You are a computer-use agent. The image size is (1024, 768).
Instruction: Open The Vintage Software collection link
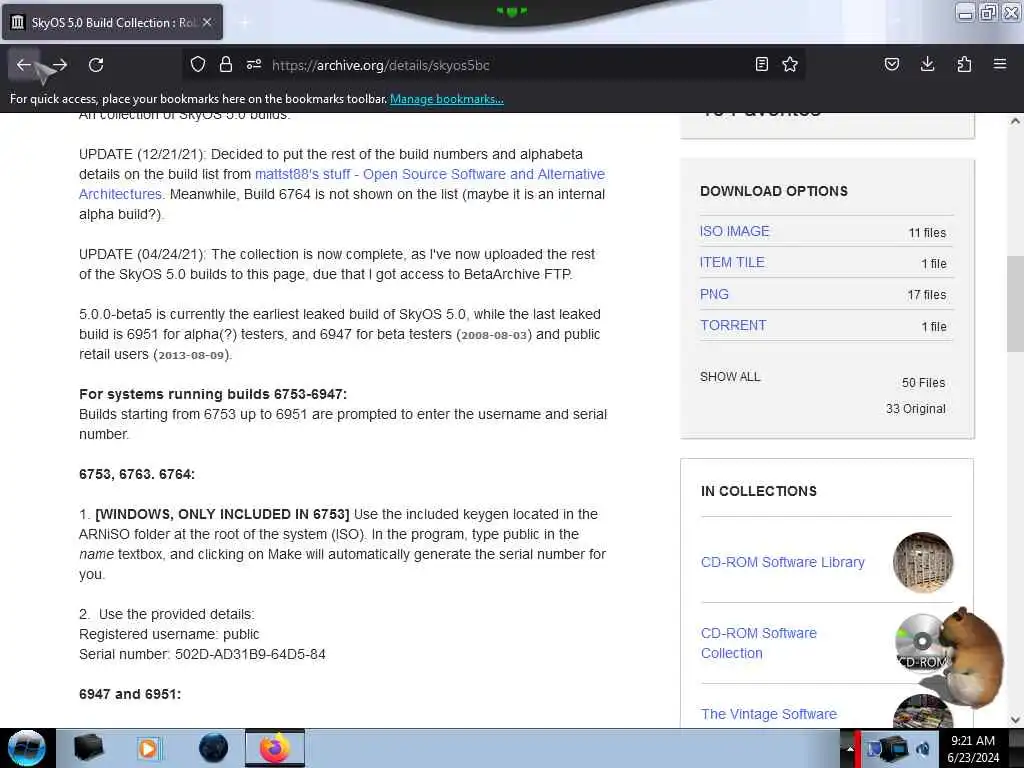[x=769, y=714]
